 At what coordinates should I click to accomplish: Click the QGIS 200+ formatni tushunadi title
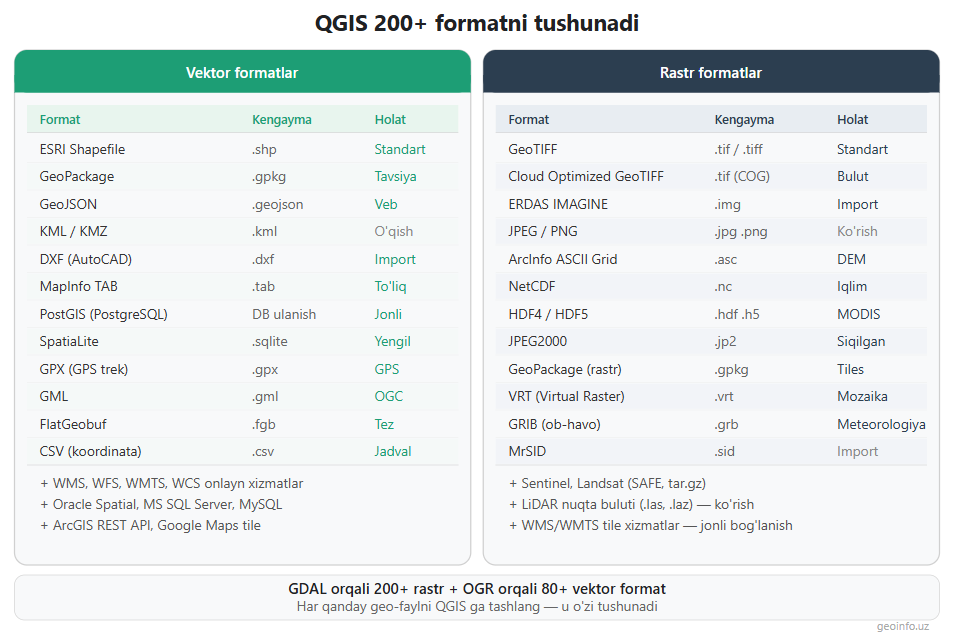click(477, 24)
